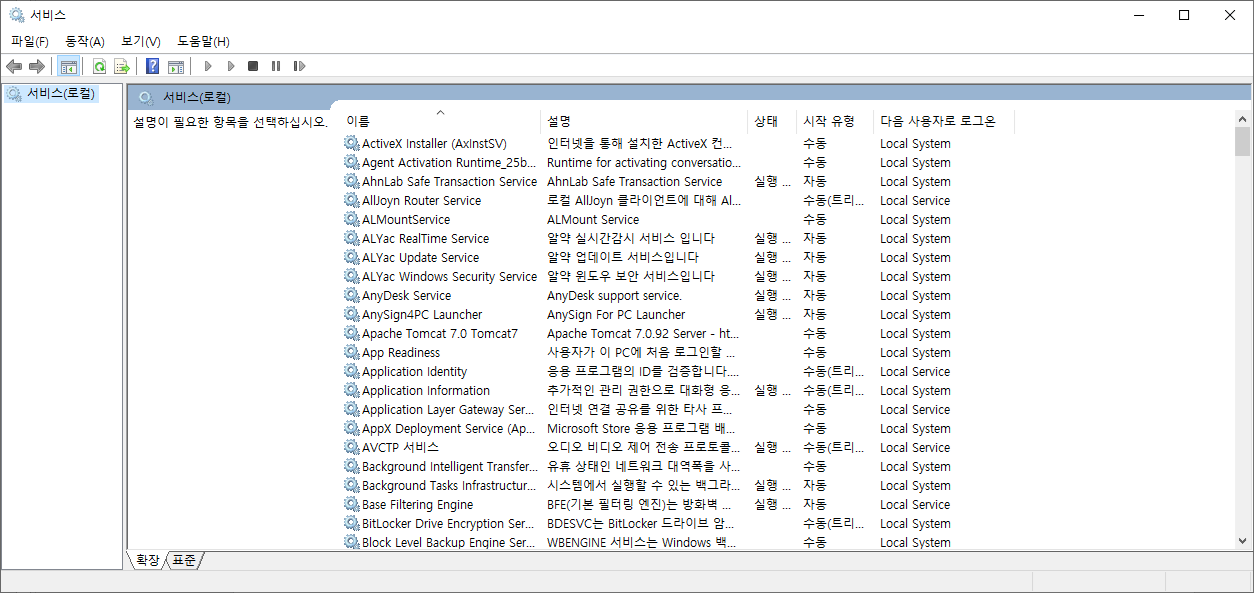Switch to the 표준 tab
This screenshot has height=593, width=1254.
tap(184, 560)
